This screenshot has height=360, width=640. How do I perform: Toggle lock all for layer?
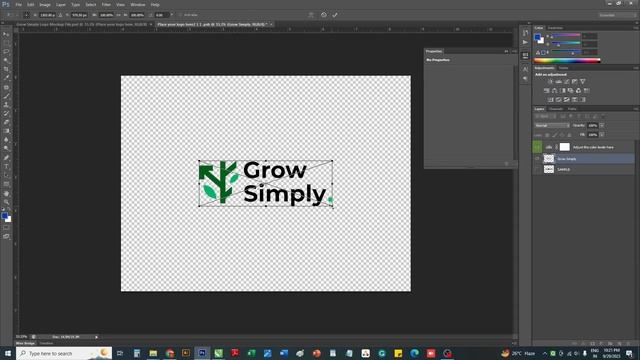click(x=569, y=135)
